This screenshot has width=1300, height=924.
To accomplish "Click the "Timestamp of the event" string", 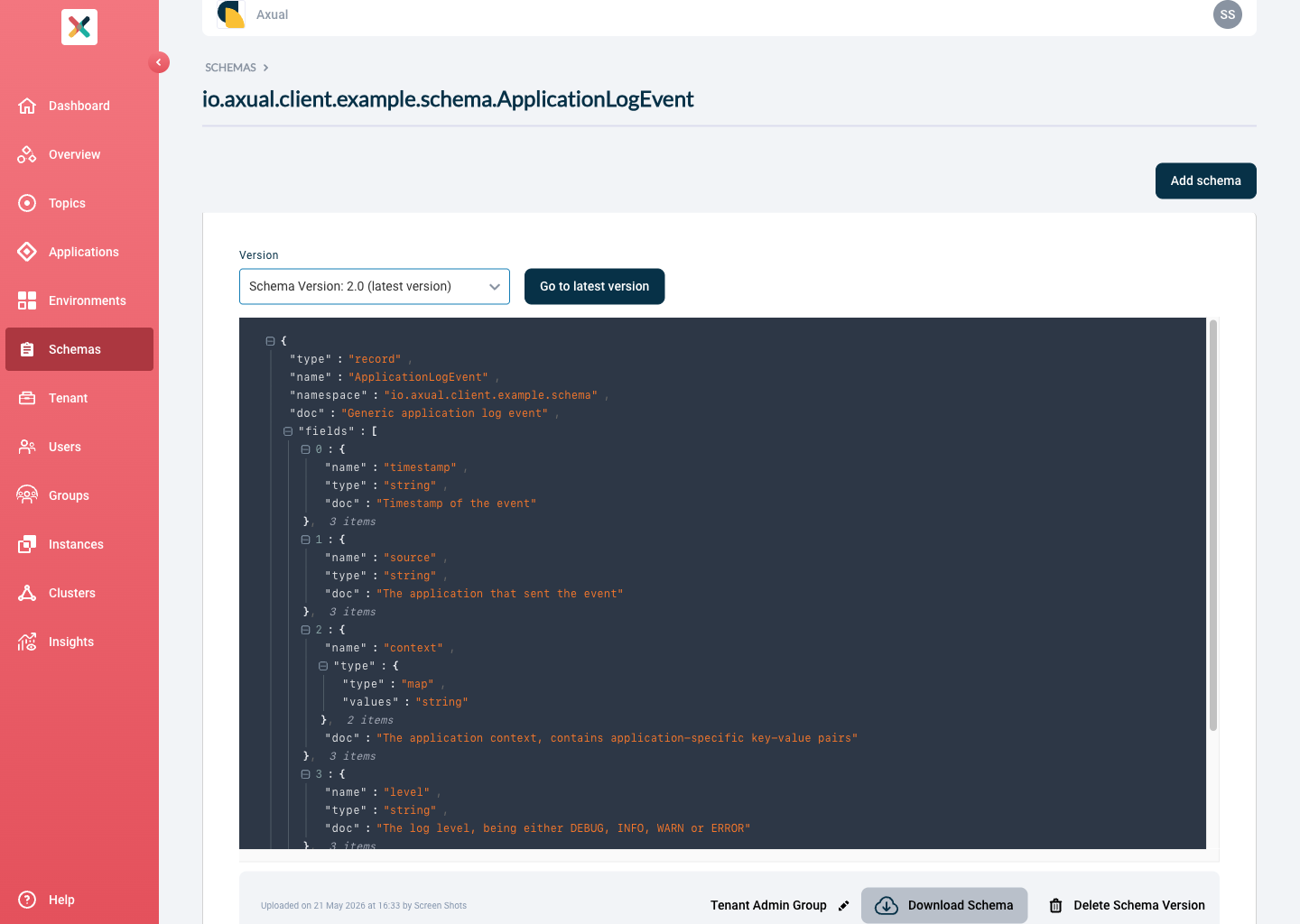I will [x=456, y=504].
